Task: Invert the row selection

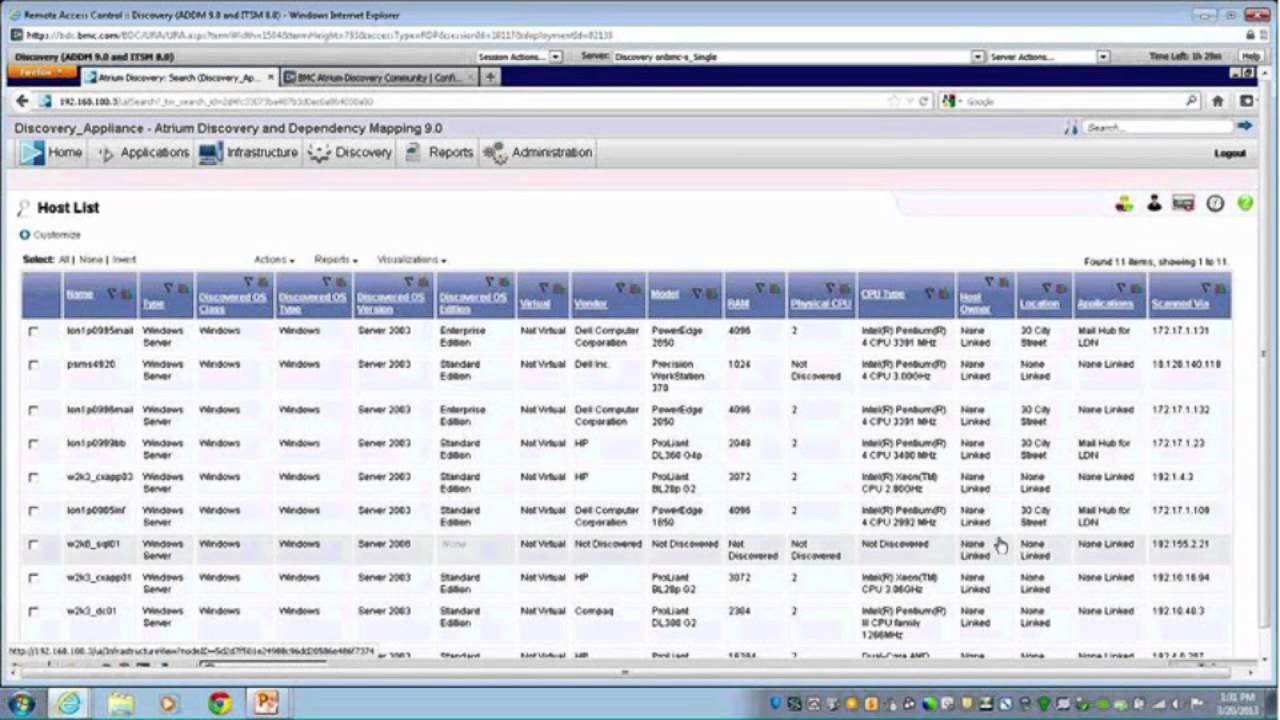Action: (124, 260)
